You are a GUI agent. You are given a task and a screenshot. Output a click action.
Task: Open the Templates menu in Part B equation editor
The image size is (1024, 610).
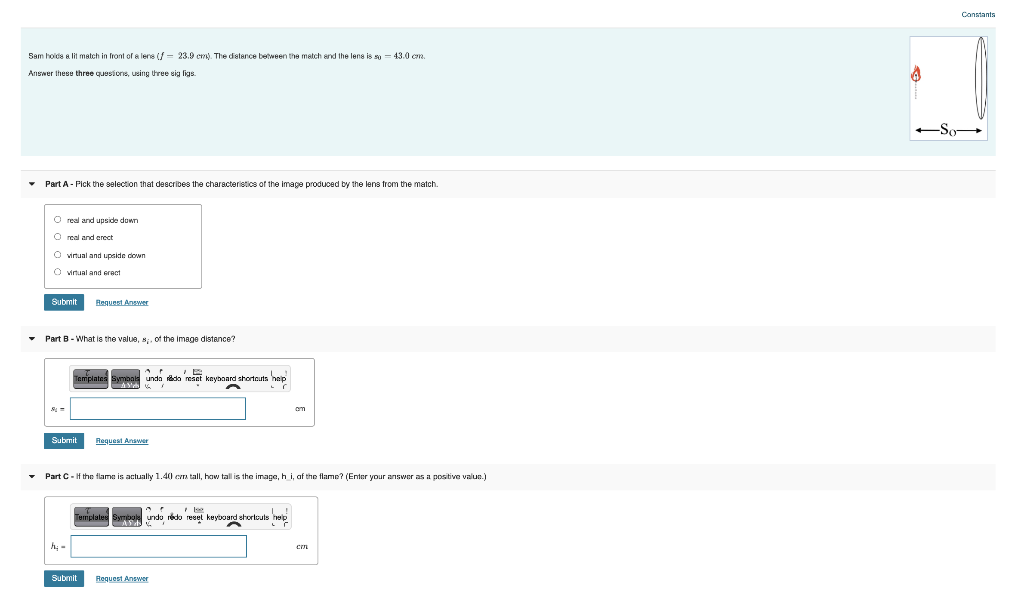pyautogui.click(x=90, y=379)
